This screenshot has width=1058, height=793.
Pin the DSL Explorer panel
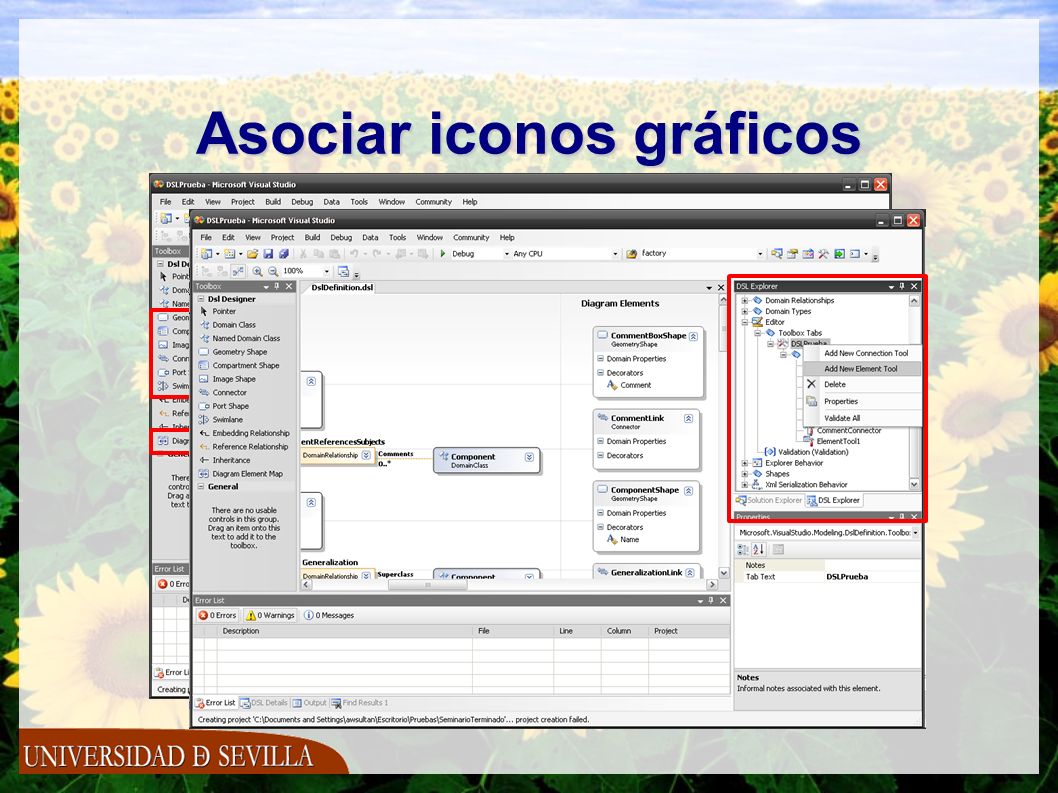coord(902,286)
